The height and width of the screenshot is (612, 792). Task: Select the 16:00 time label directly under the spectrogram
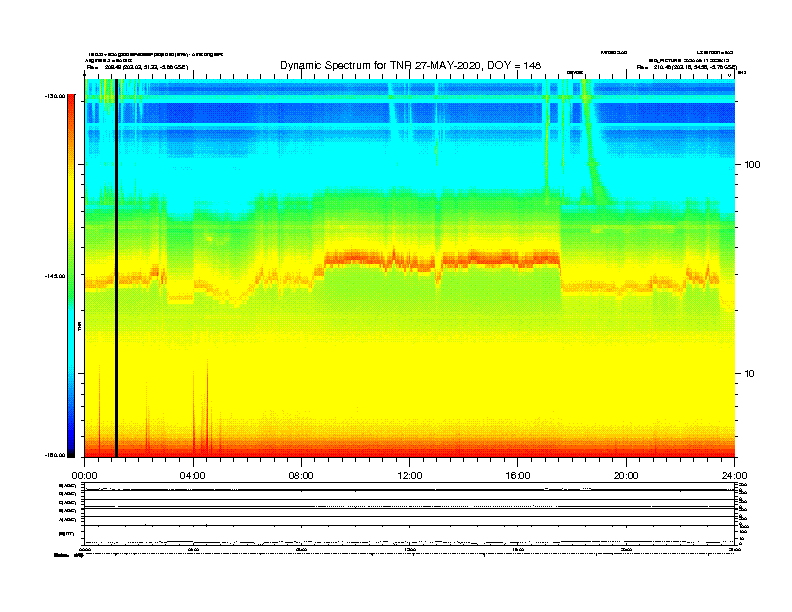518,476
